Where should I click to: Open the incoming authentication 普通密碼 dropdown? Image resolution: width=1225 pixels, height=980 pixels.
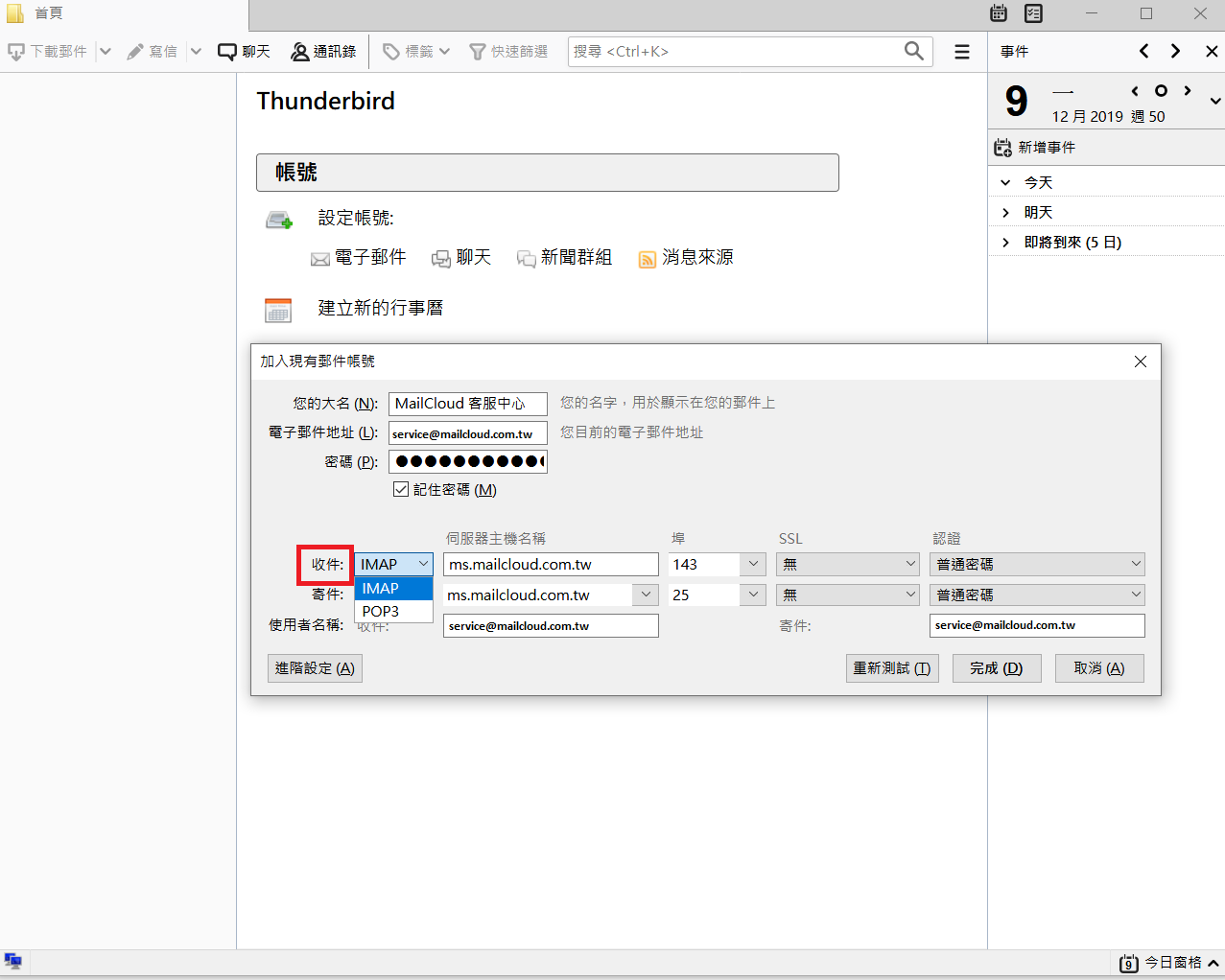pyautogui.click(x=1037, y=565)
